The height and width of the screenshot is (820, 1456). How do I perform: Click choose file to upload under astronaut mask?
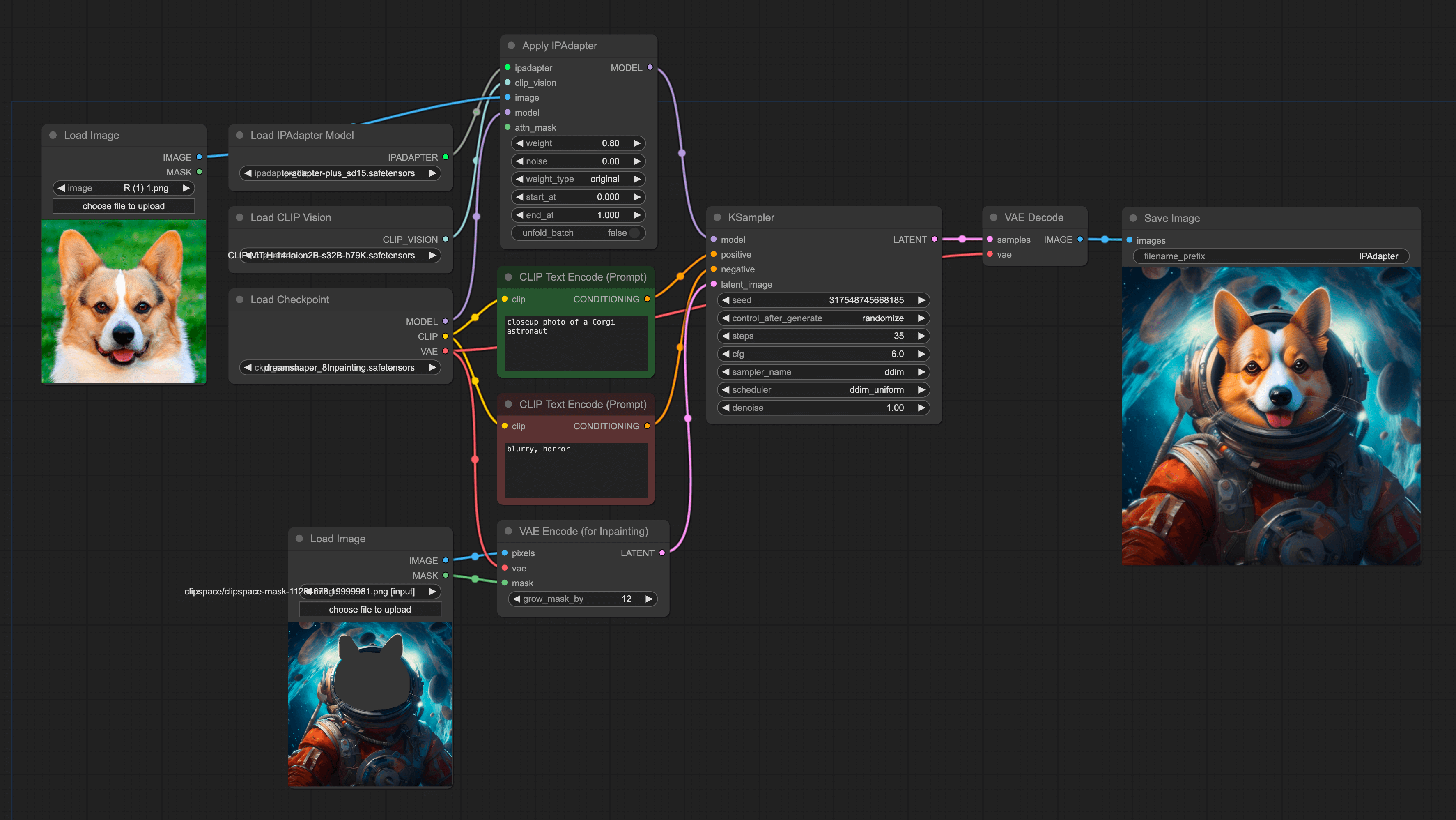coord(370,610)
